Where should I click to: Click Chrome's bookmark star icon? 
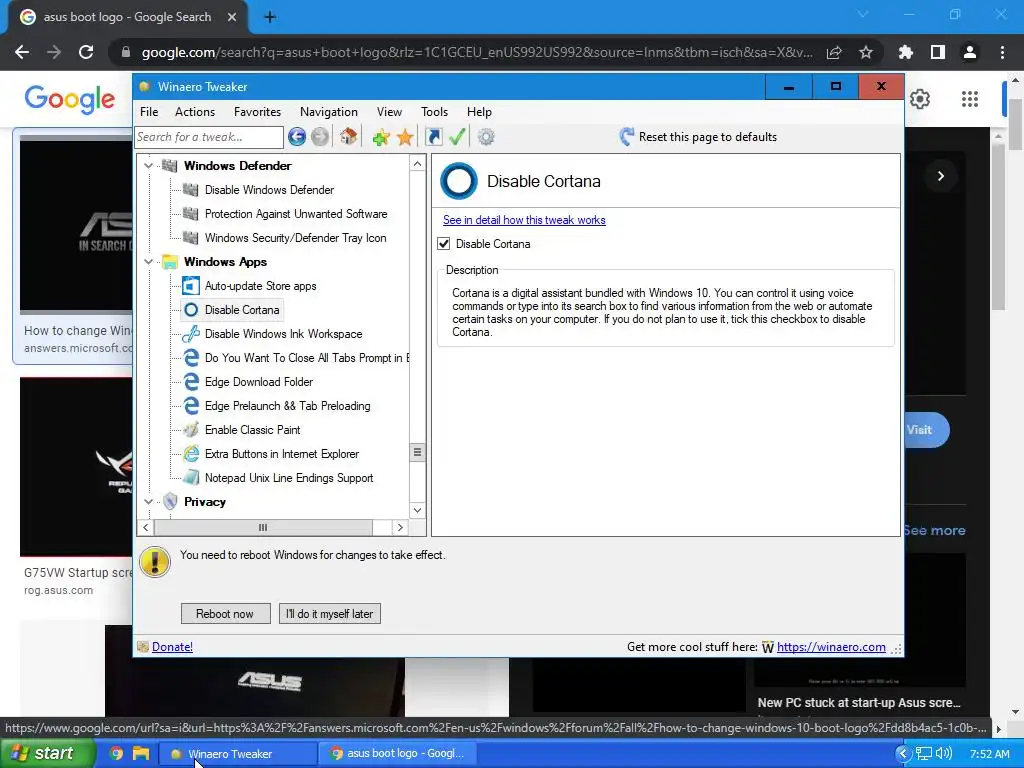(866, 52)
